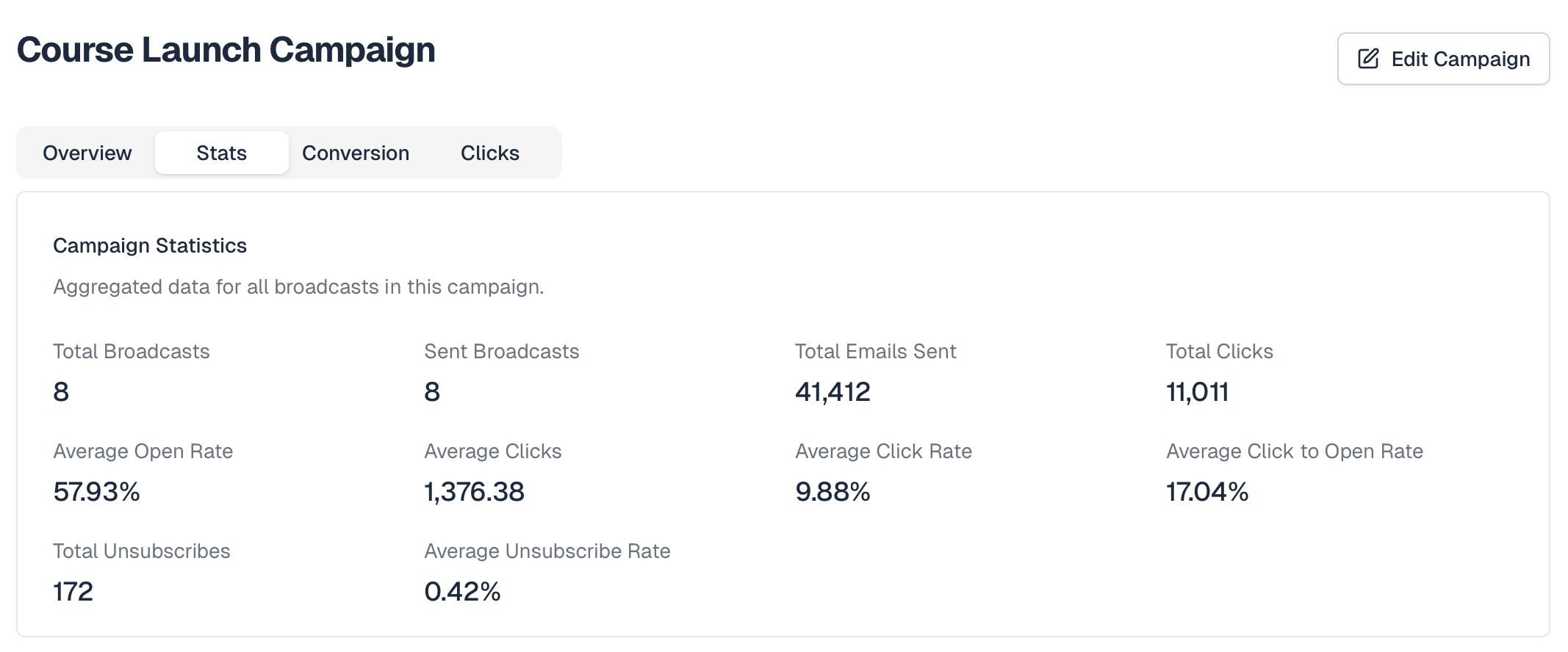The height and width of the screenshot is (652, 1568).
Task: Select the Average Click Rate 9.88%
Action: click(832, 491)
